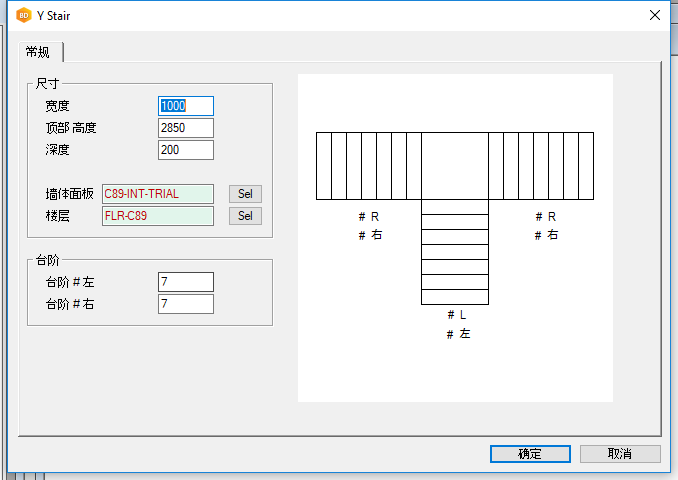Click the 台阶 # 右 label
The height and width of the screenshot is (480, 678).
pyautogui.click(x=70, y=304)
